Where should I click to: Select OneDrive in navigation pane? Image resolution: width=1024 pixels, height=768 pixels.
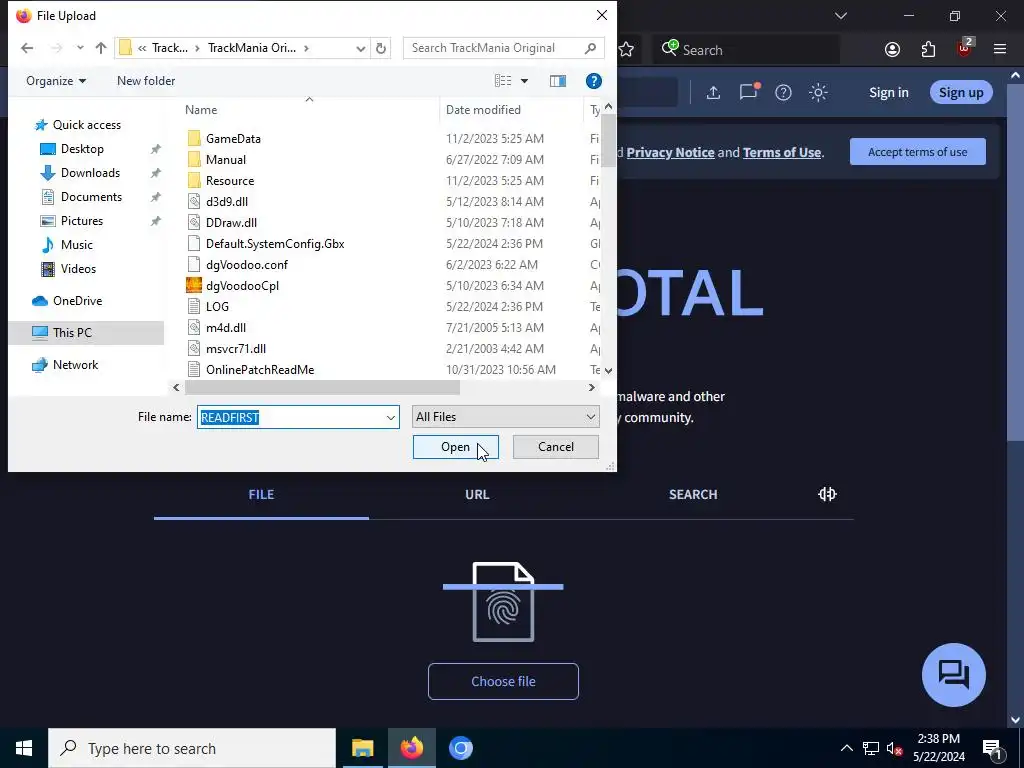77,301
